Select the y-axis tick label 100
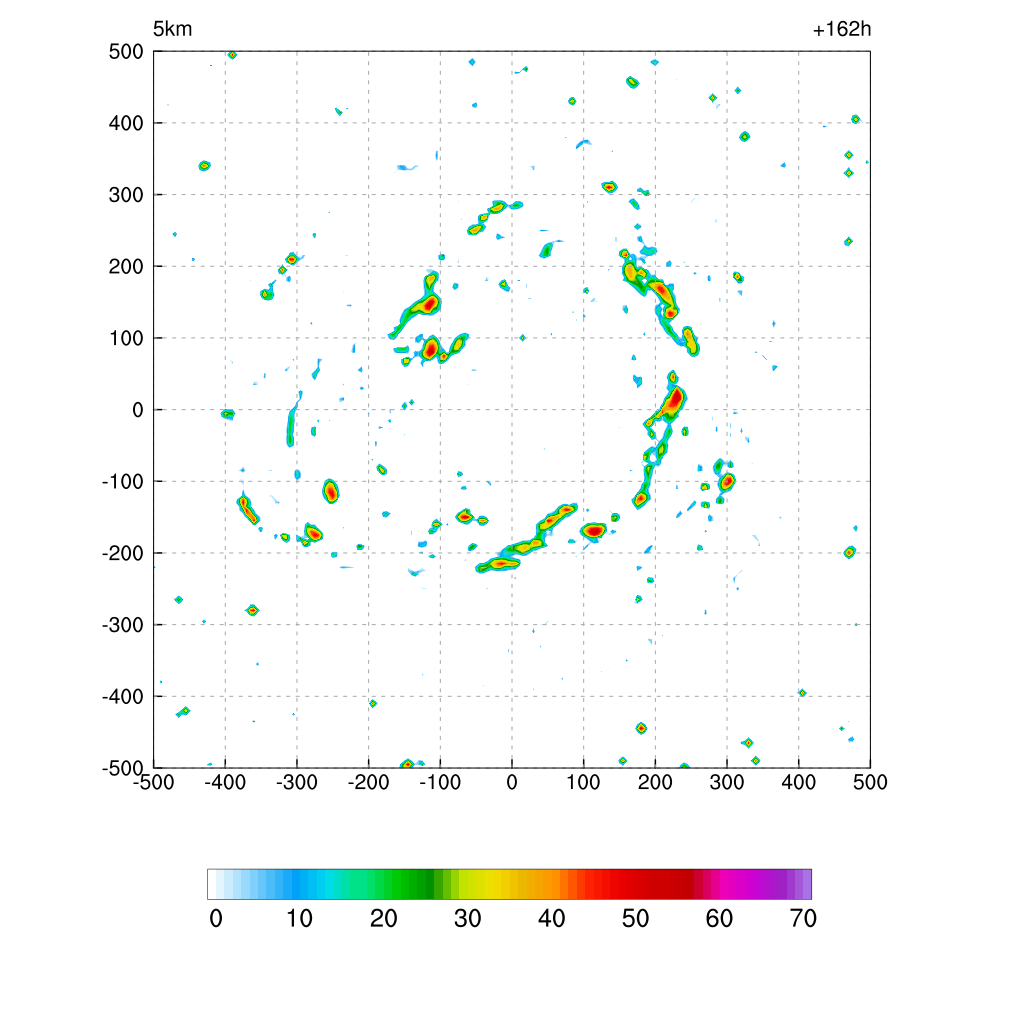The width and height of the screenshot is (1024, 1024). point(126,338)
